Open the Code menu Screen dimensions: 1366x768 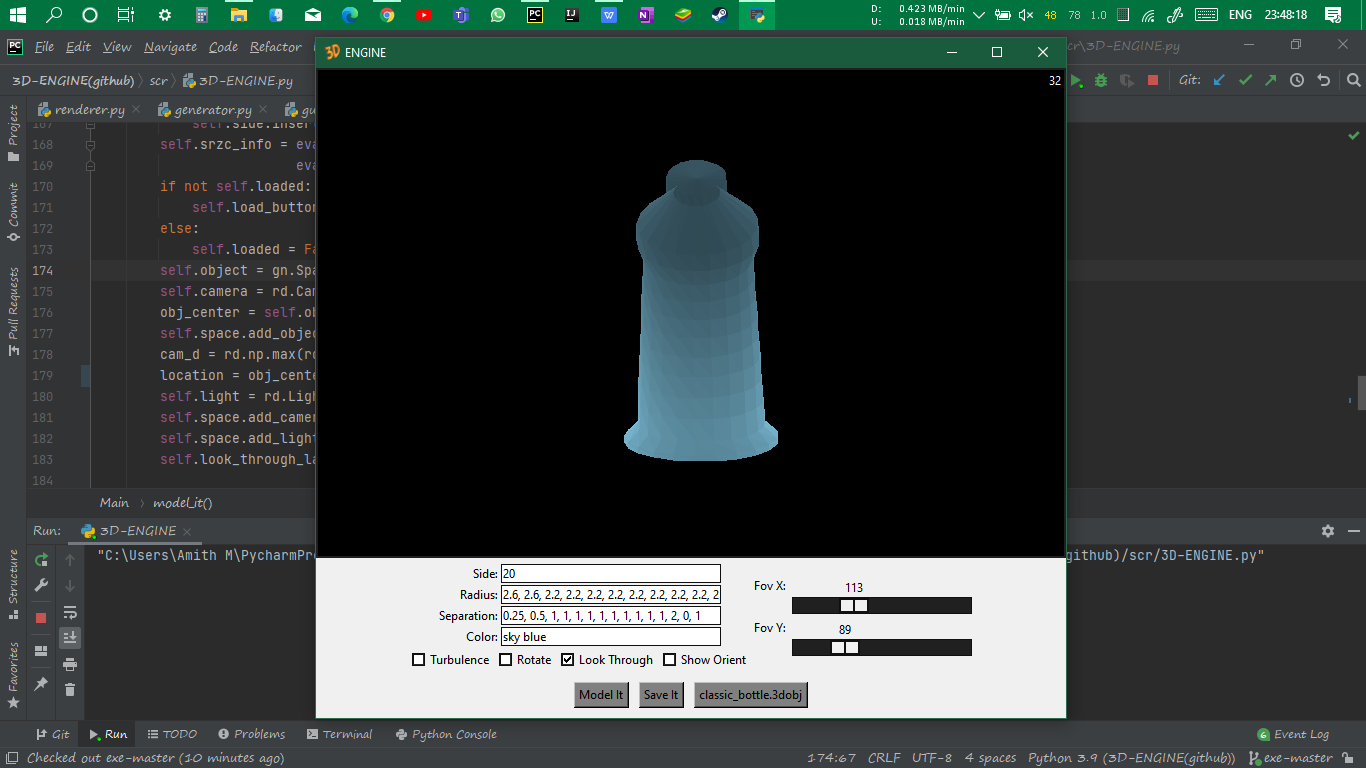pyautogui.click(x=223, y=47)
